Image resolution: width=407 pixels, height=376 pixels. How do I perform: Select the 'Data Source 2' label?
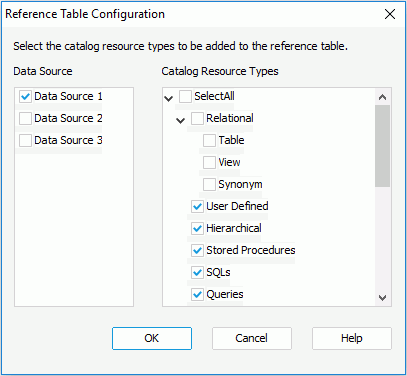click(68, 118)
